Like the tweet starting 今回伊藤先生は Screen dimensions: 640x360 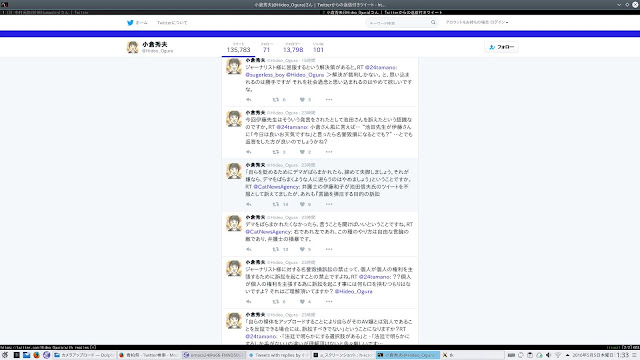302,152
